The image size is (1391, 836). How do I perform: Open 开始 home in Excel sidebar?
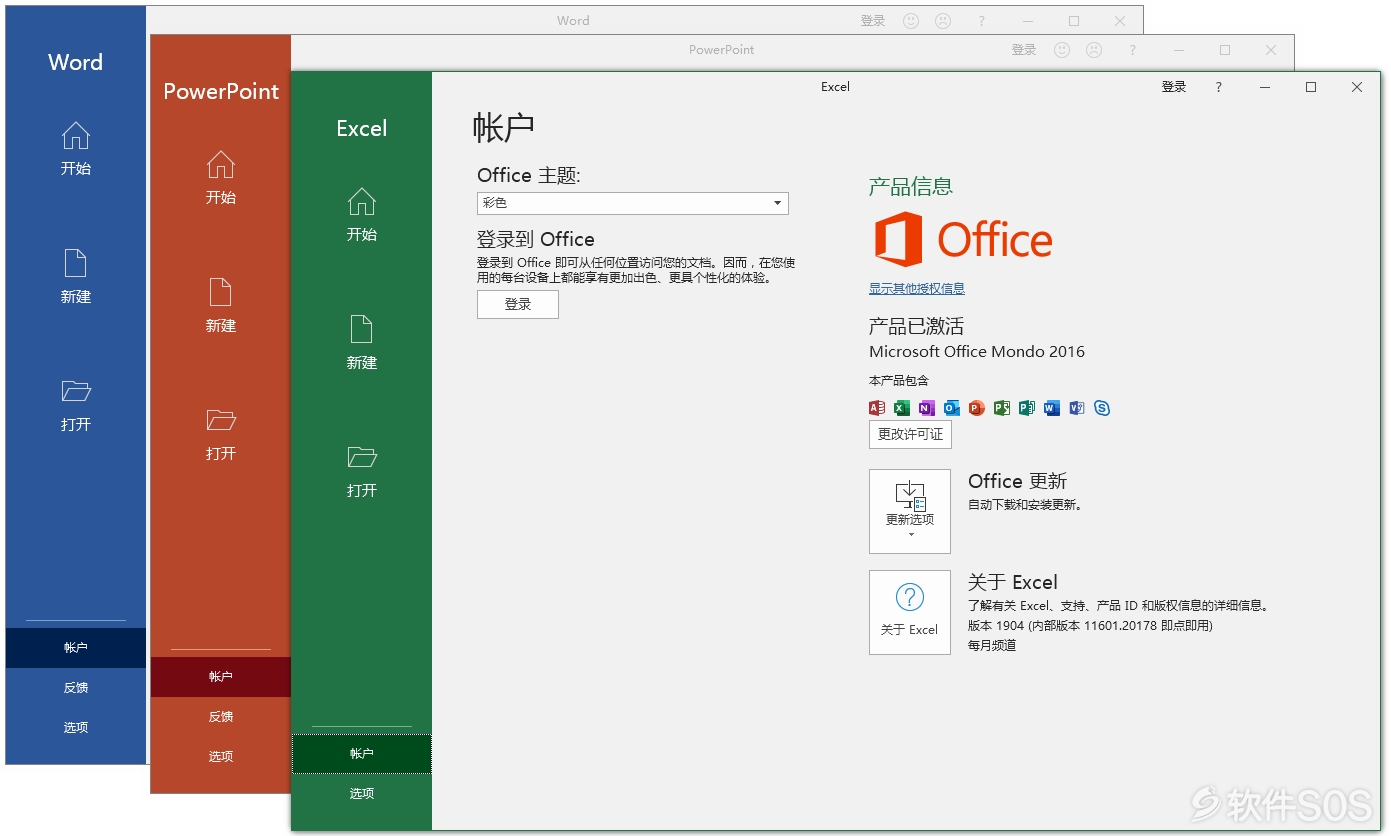[x=362, y=215]
